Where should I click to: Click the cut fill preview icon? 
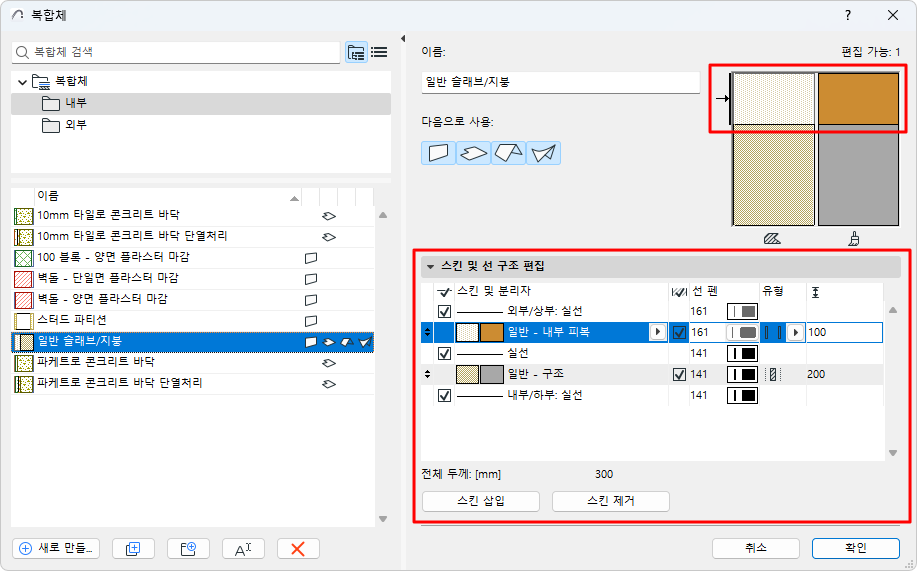tap(772, 239)
